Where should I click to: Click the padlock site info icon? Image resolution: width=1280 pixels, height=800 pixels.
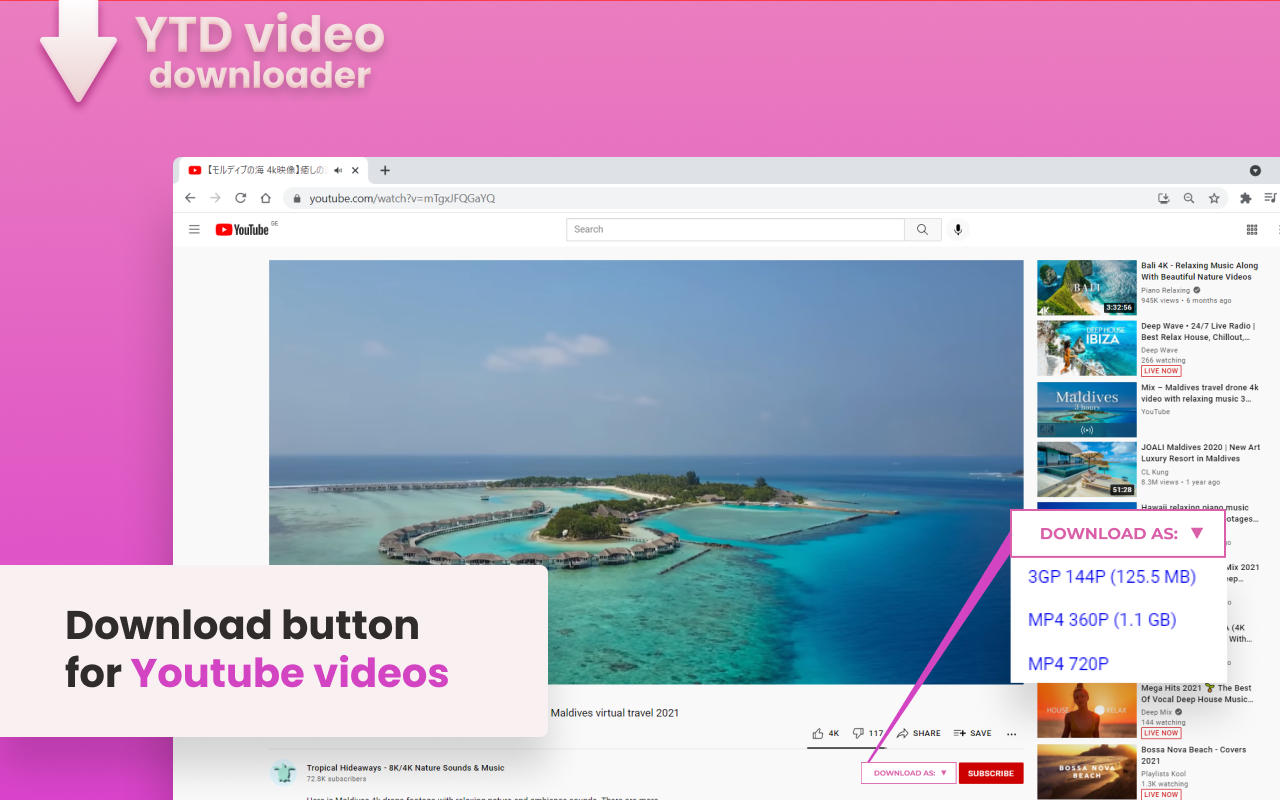[297, 198]
